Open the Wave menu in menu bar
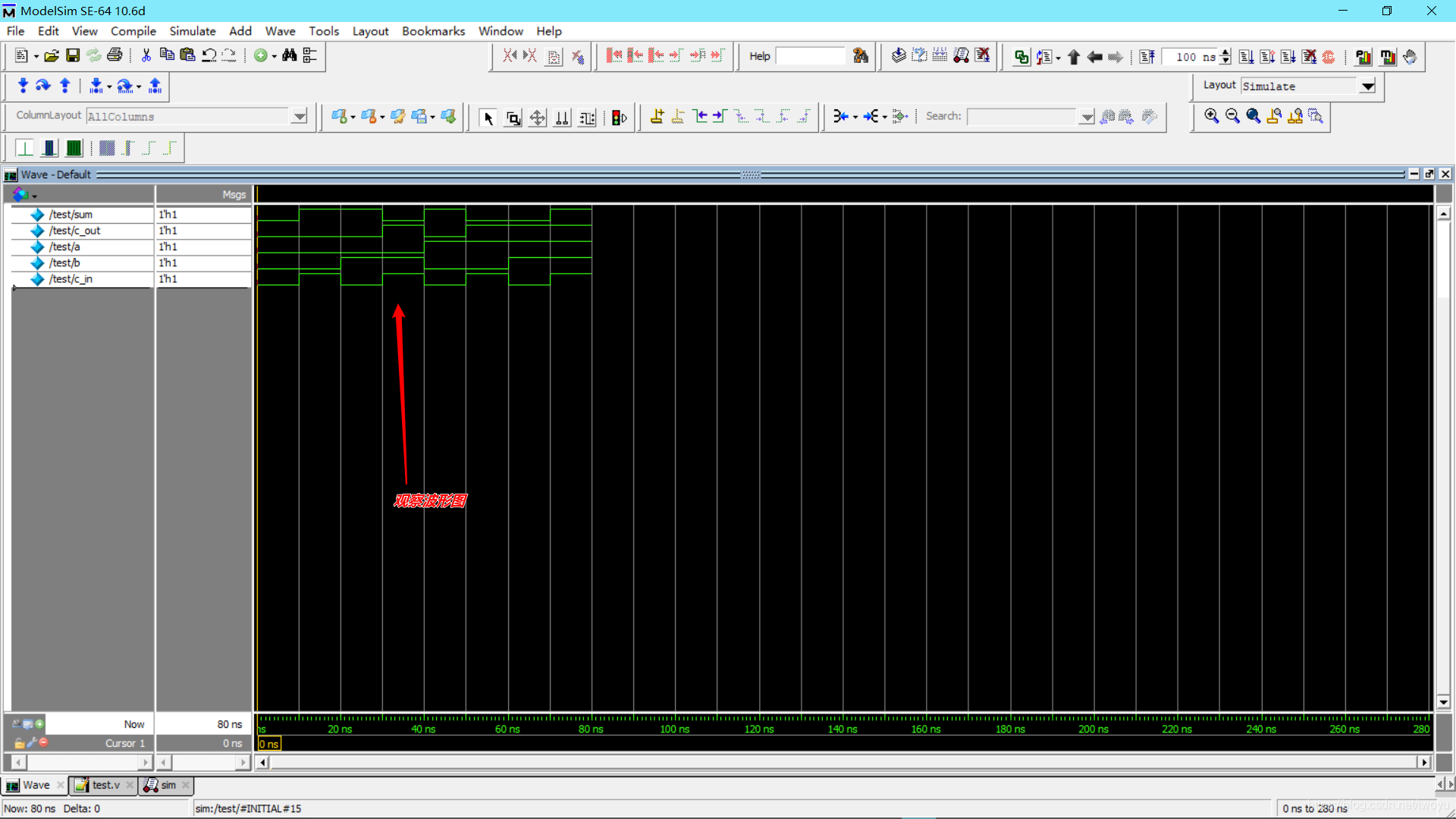 coord(280,31)
